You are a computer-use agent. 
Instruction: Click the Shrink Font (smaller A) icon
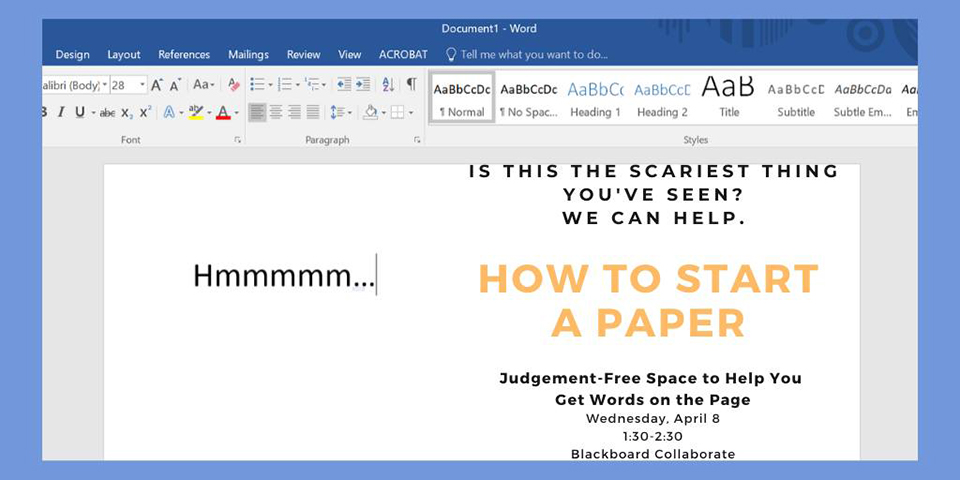pos(176,86)
